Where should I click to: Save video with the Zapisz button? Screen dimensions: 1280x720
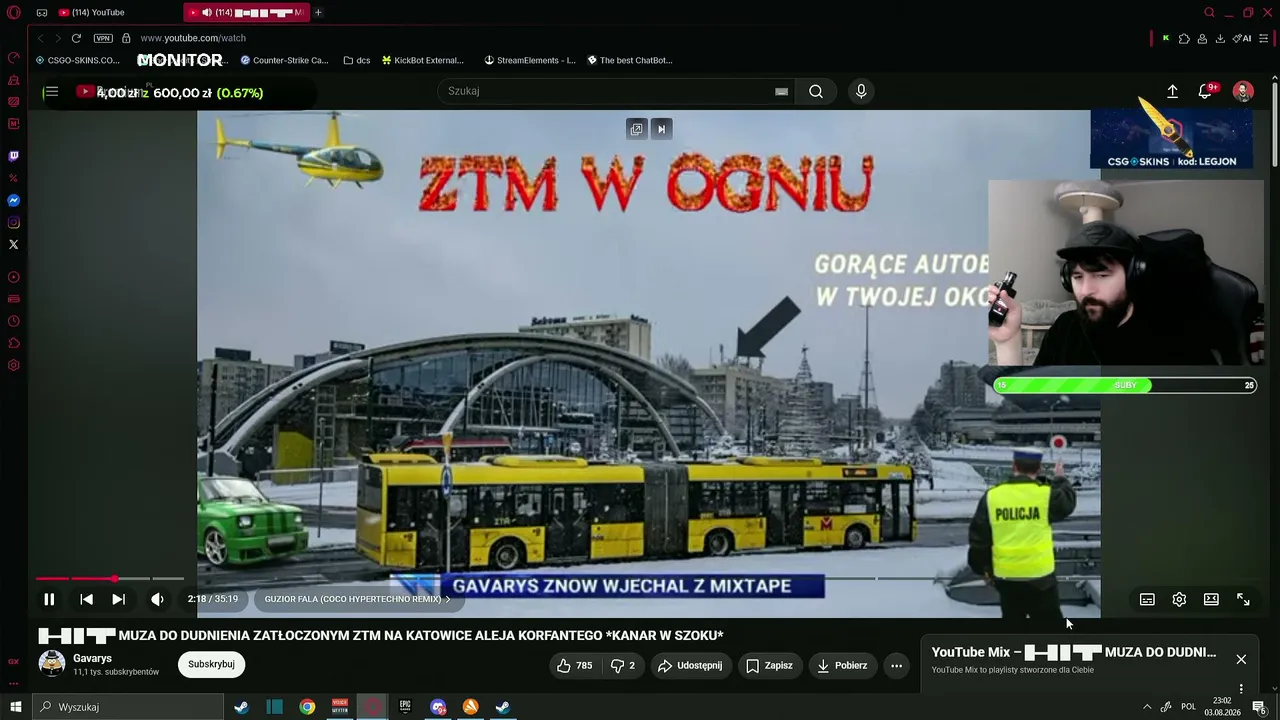pos(769,665)
